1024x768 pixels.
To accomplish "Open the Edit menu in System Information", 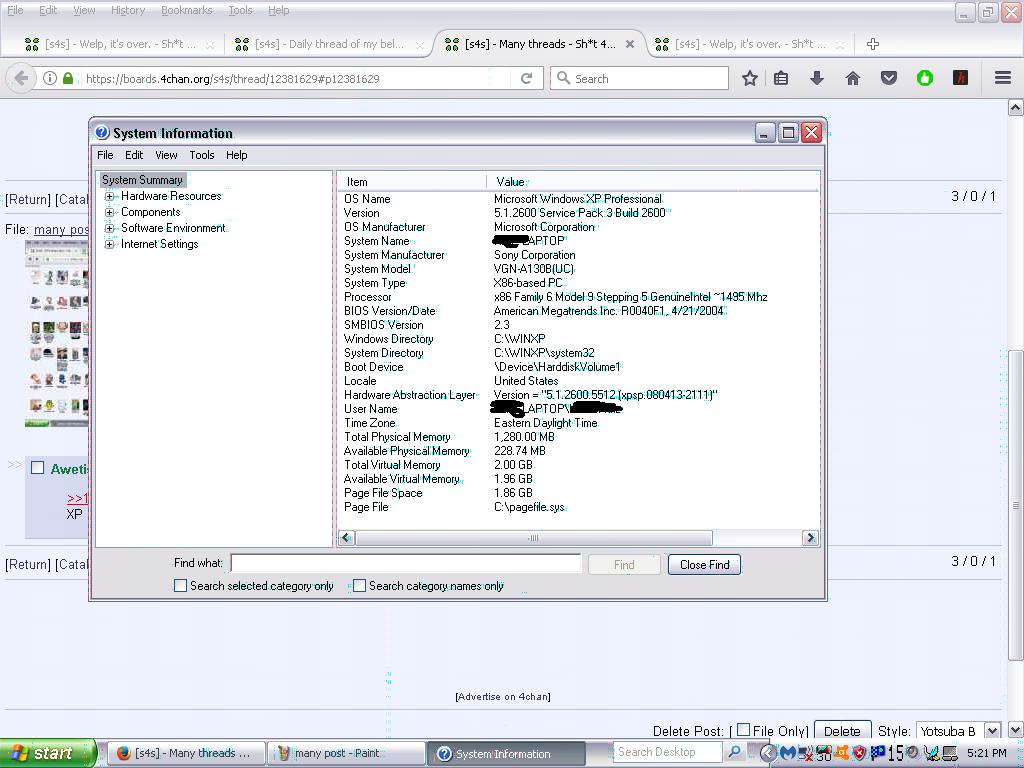I will pyautogui.click(x=134, y=155).
